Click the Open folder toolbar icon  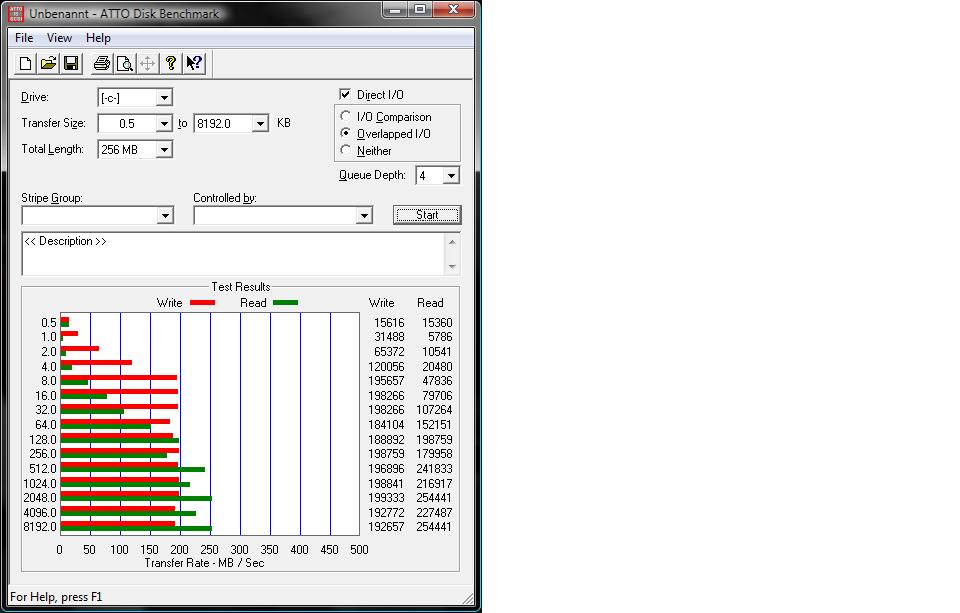[x=48, y=64]
